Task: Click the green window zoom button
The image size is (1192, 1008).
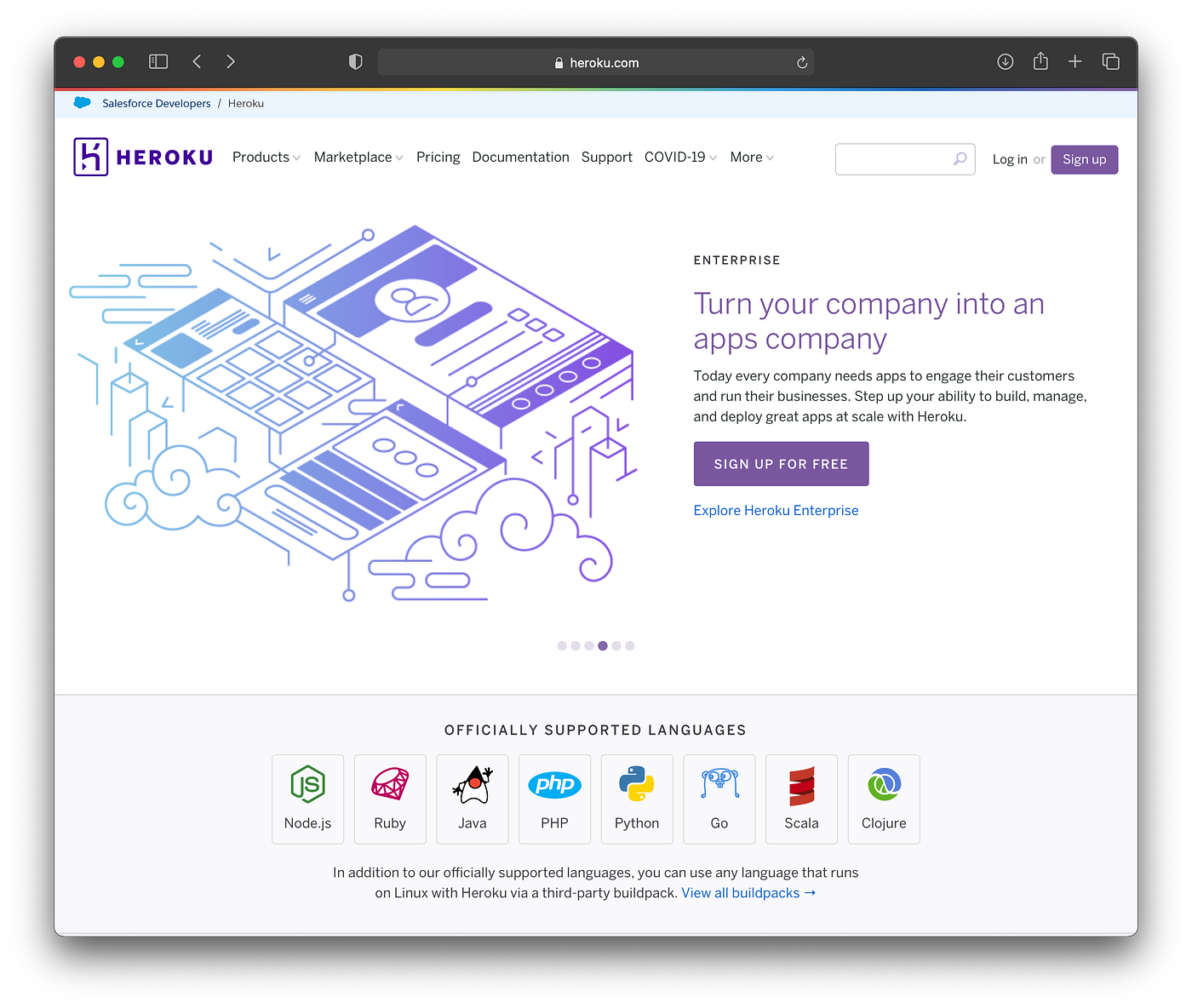Action: coord(118,62)
